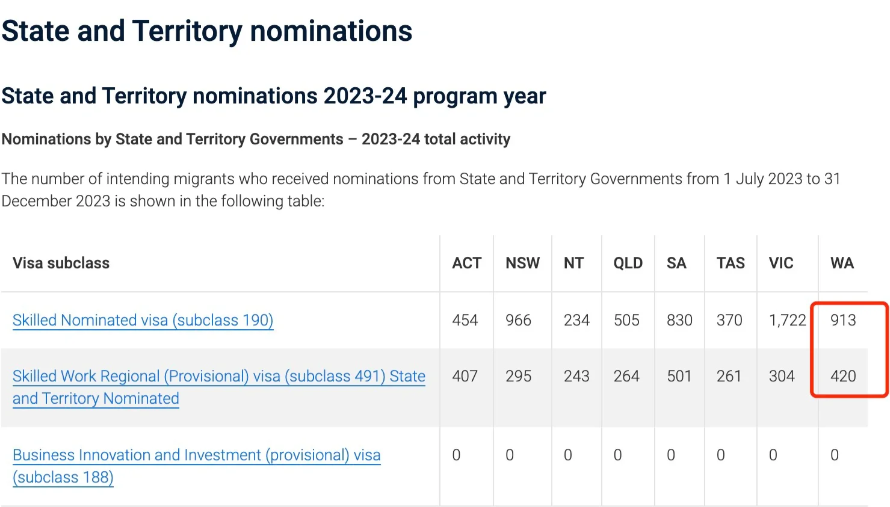Select the NT value 243 cell
Viewport: 890px width, 507px height.
click(x=577, y=376)
